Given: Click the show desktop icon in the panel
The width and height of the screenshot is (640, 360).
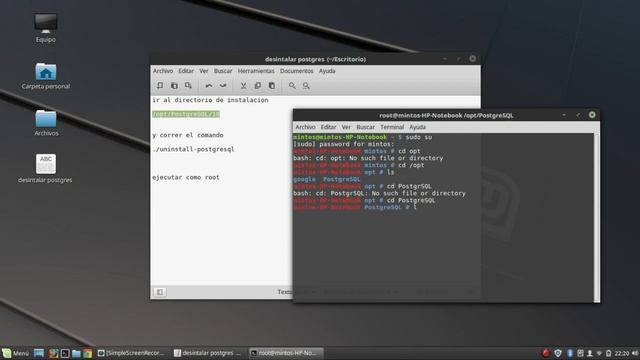Looking at the screenshot, I should [39, 353].
